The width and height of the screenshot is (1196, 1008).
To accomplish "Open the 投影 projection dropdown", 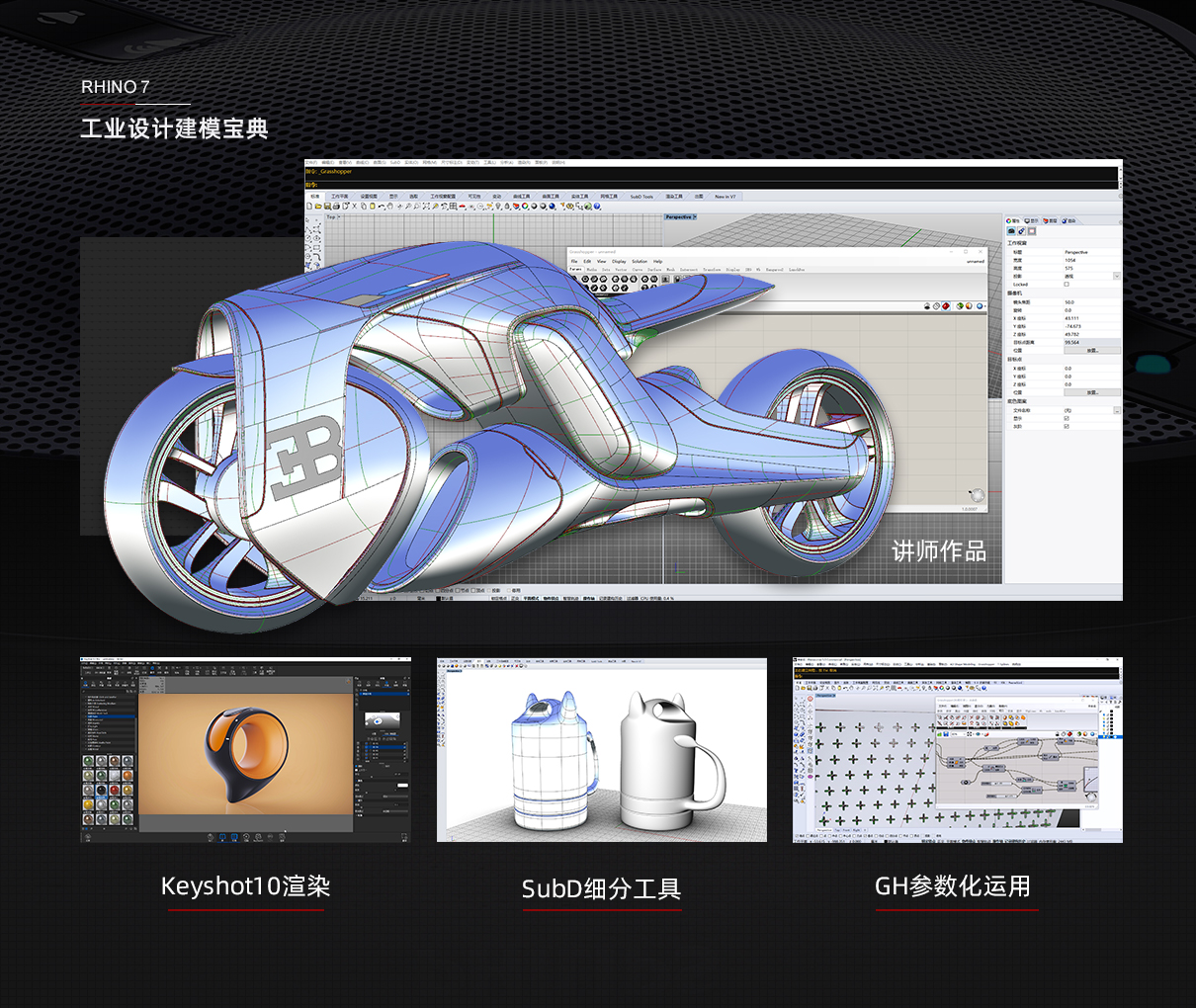I will click(1117, 277).
